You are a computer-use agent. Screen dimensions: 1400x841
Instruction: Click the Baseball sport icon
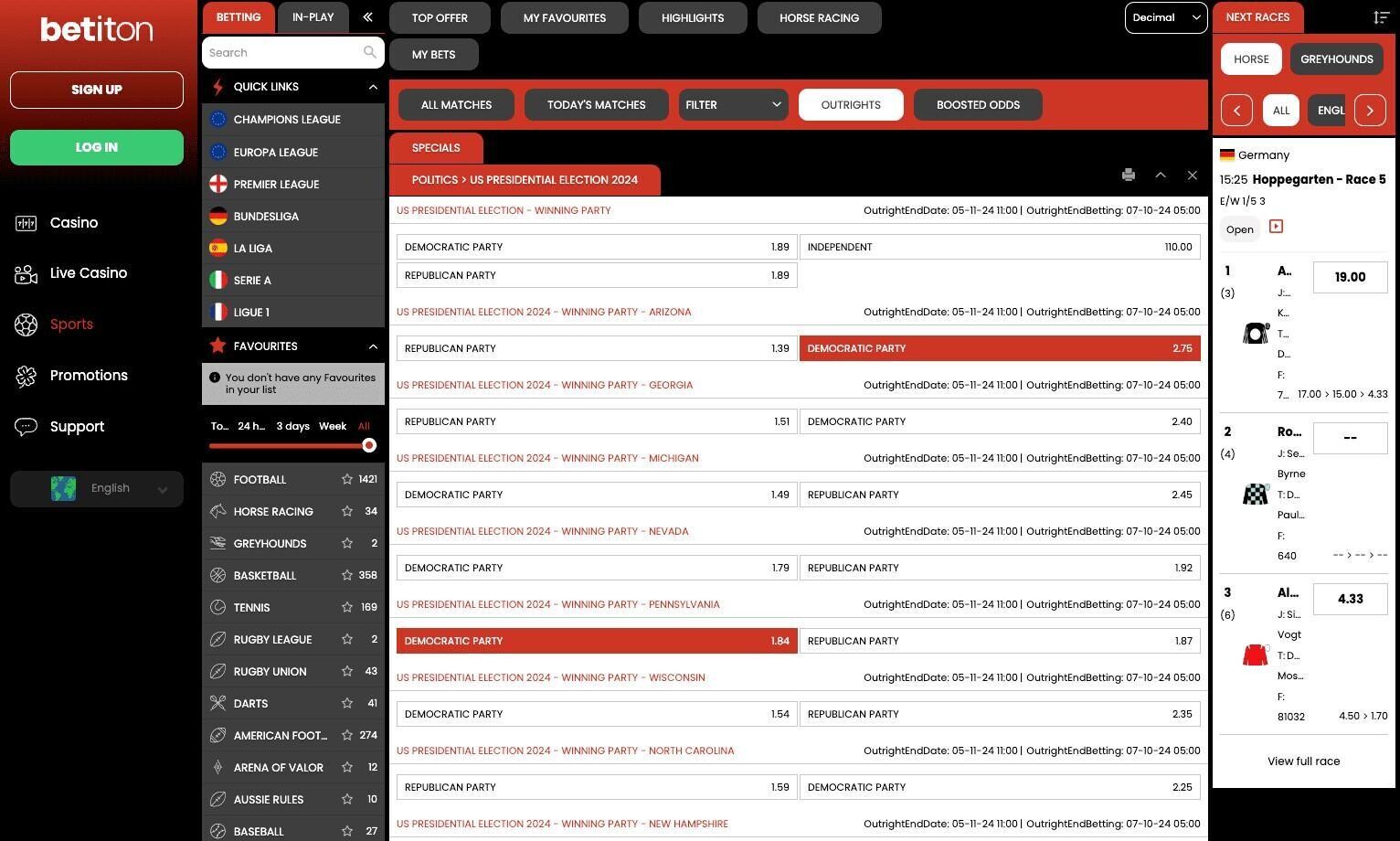click(217, 831)
